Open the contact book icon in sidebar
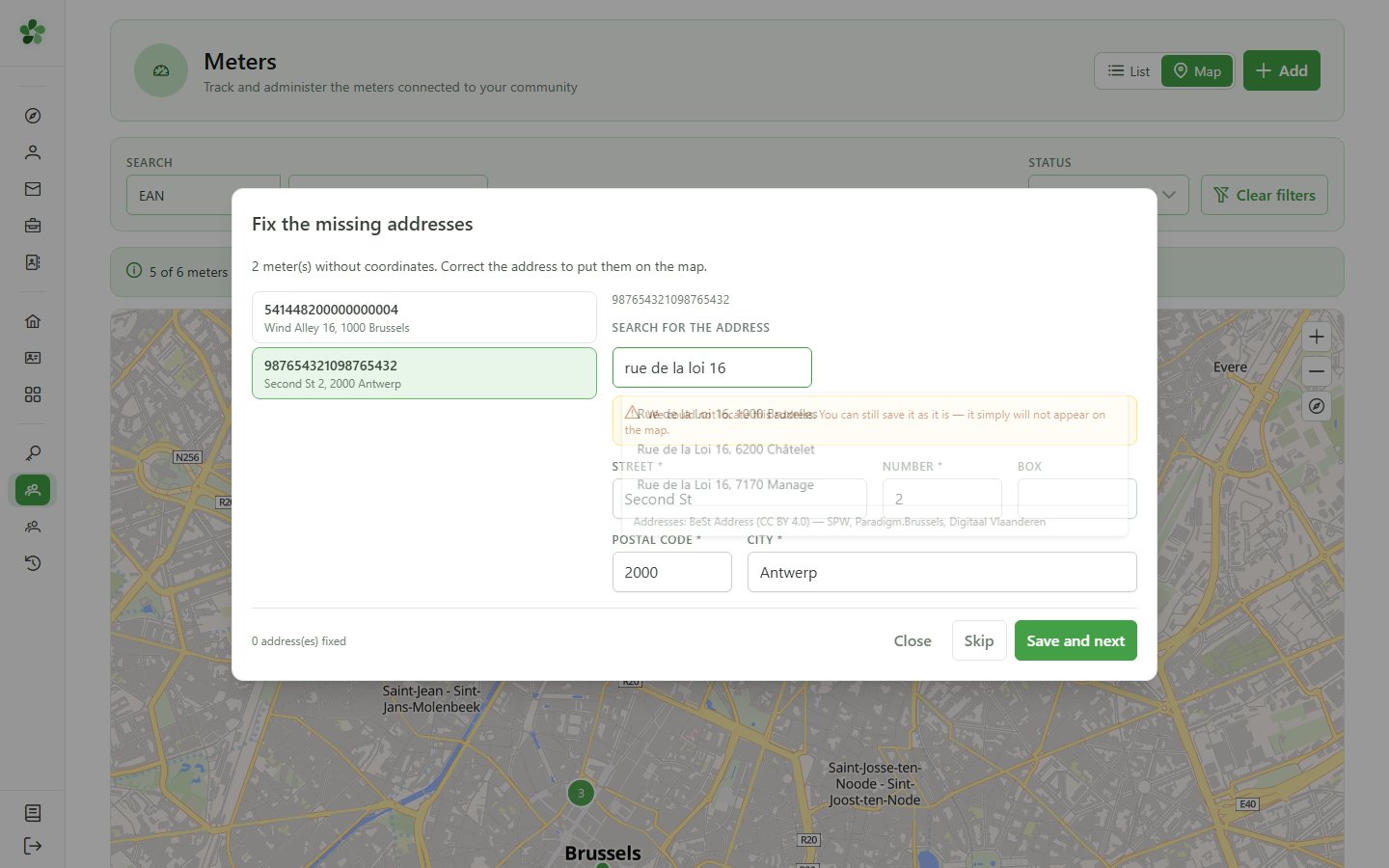1389x868 pixels. click(x=33, y=262)
